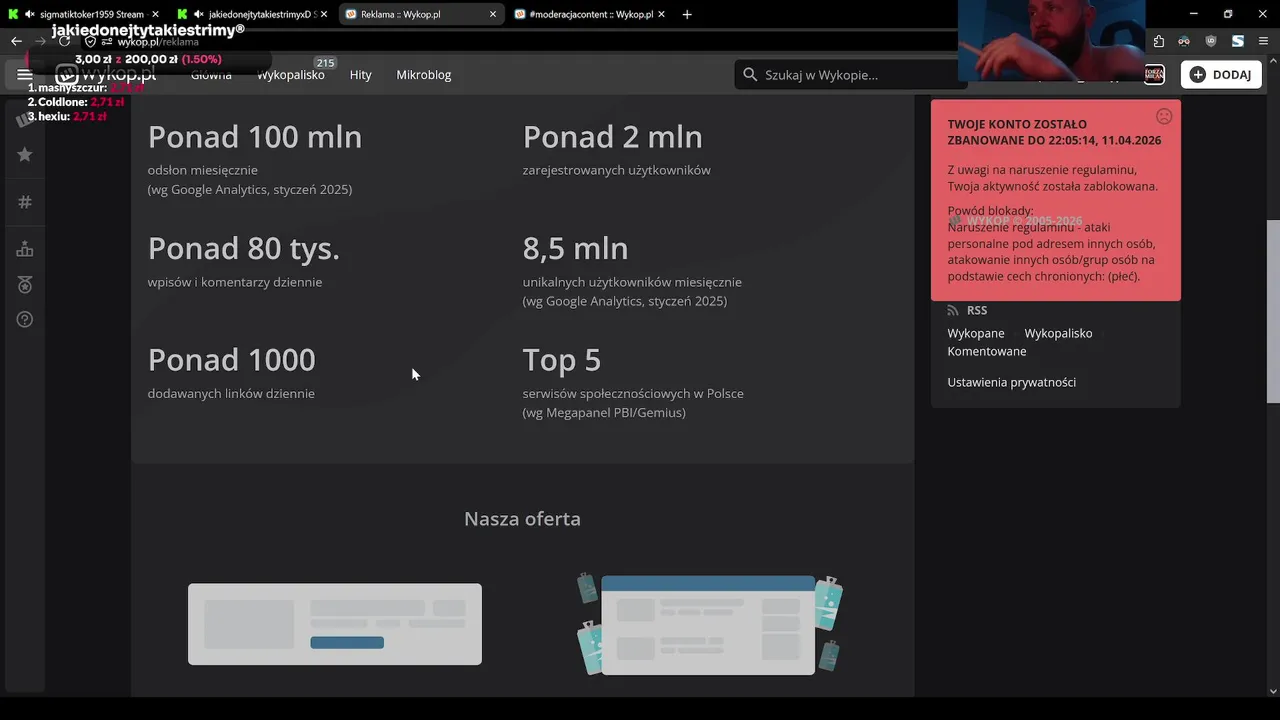Open the Komentowane RSS link

point(987,351)
